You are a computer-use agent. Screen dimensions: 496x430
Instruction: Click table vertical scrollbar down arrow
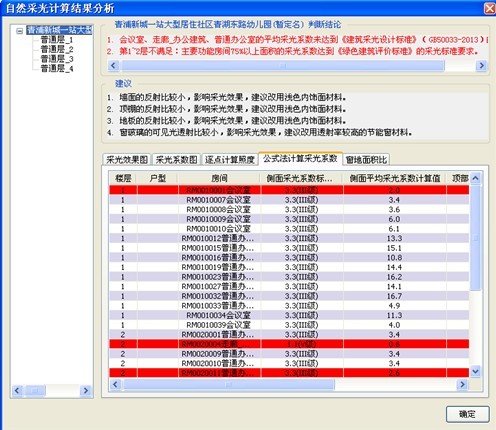tap(476, 372)
